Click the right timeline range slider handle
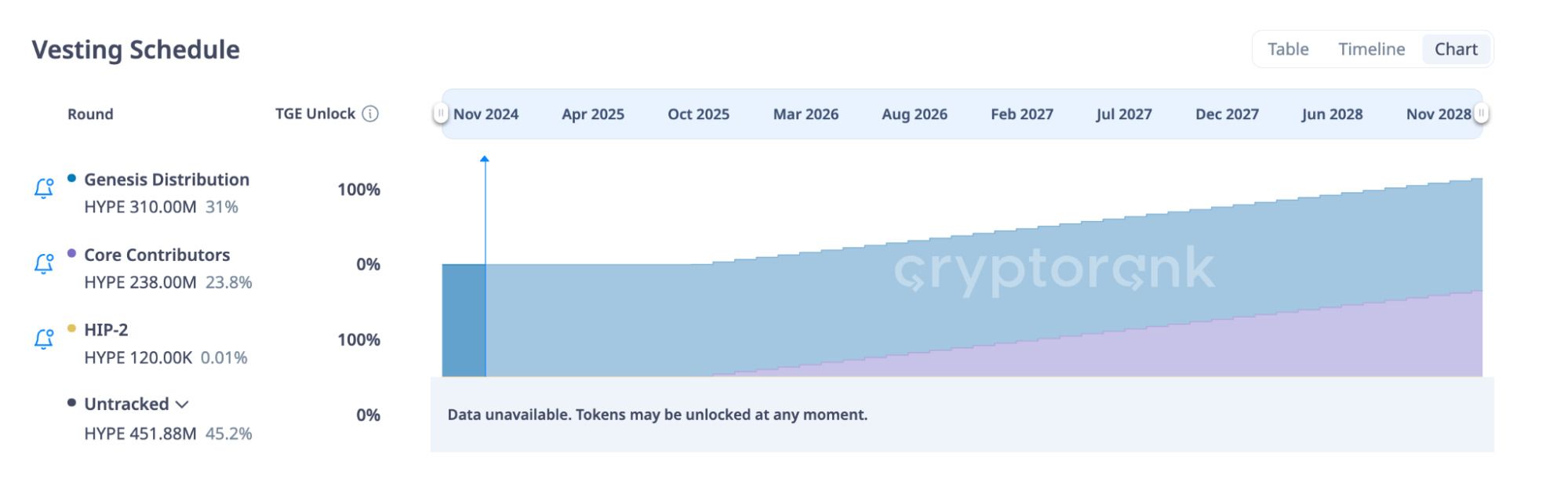This screenshot has width=1568, height=493. (x=1481, y=114)
